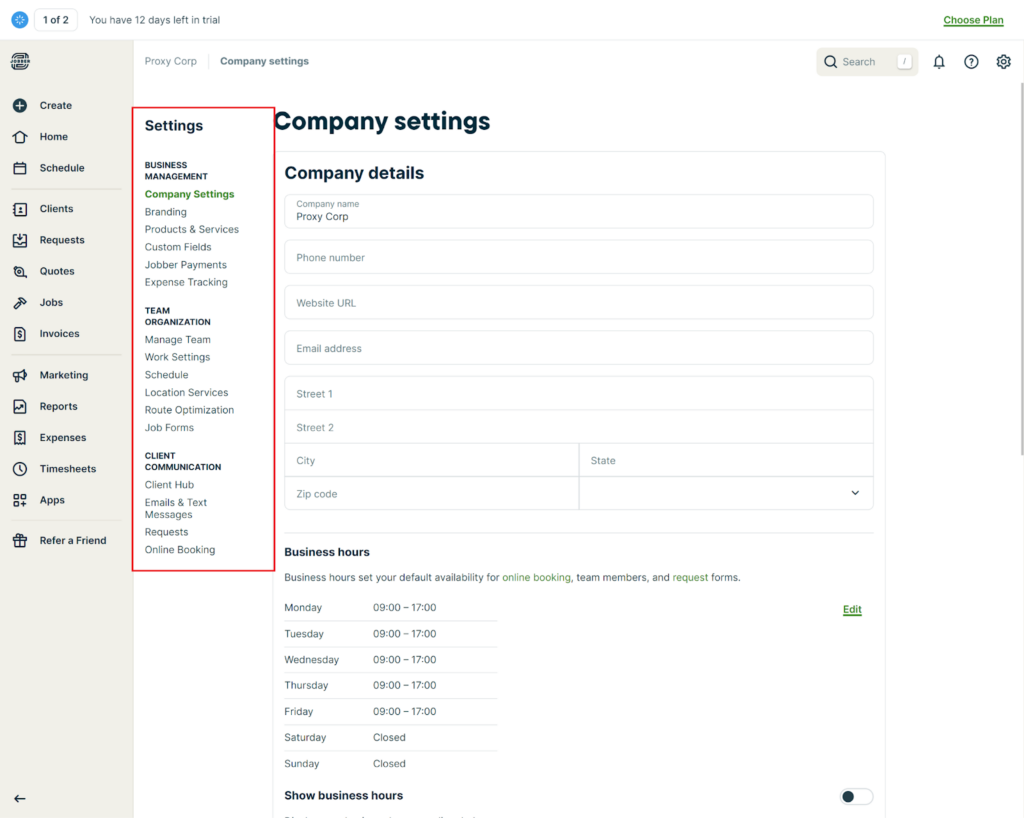
Task: Collapse the sidebar with the left arrow
Action: pyautogui.click(x=20, y=798)
